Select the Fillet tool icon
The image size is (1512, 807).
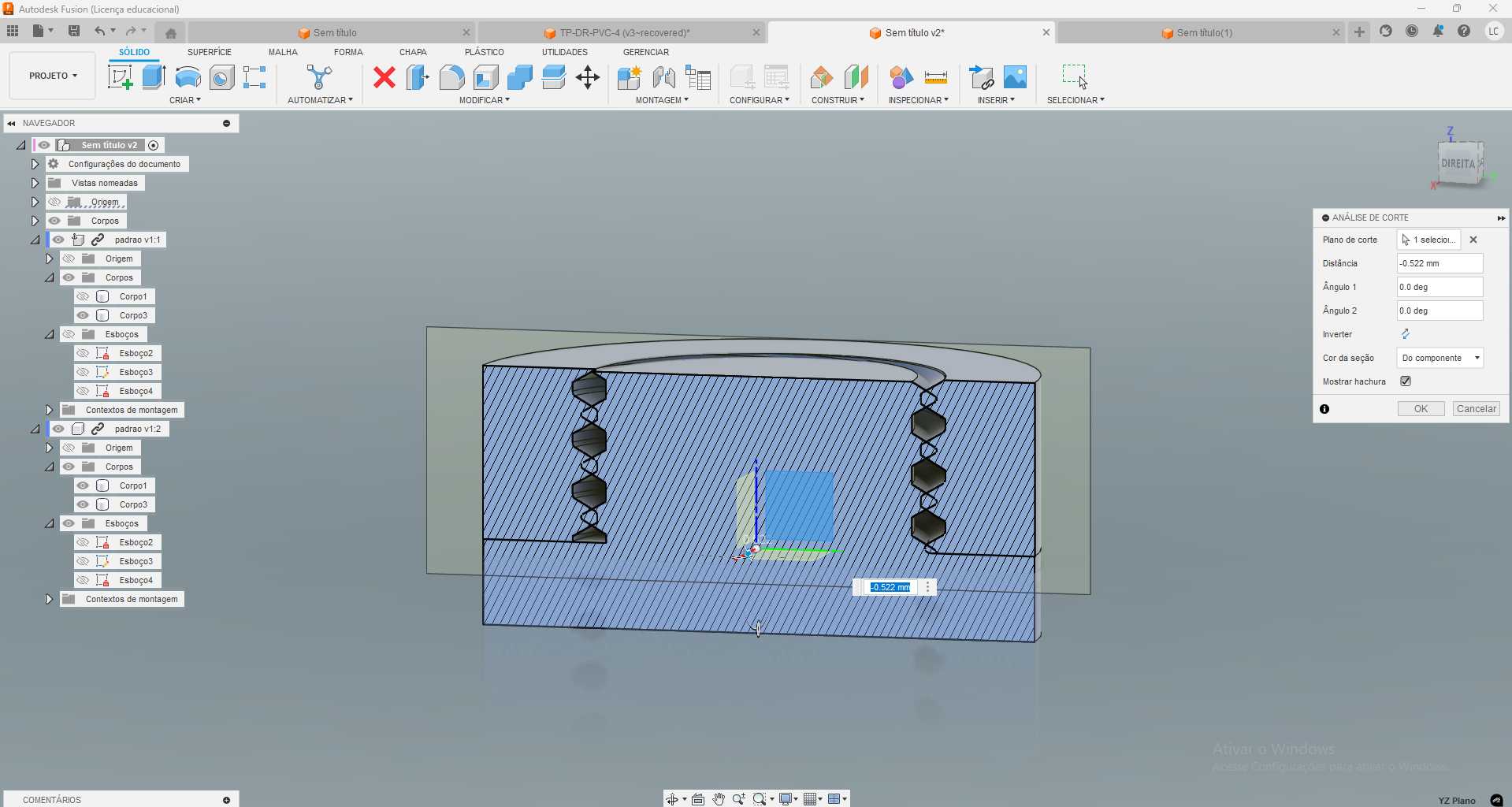pyautogui.click(x=451, y=77)
